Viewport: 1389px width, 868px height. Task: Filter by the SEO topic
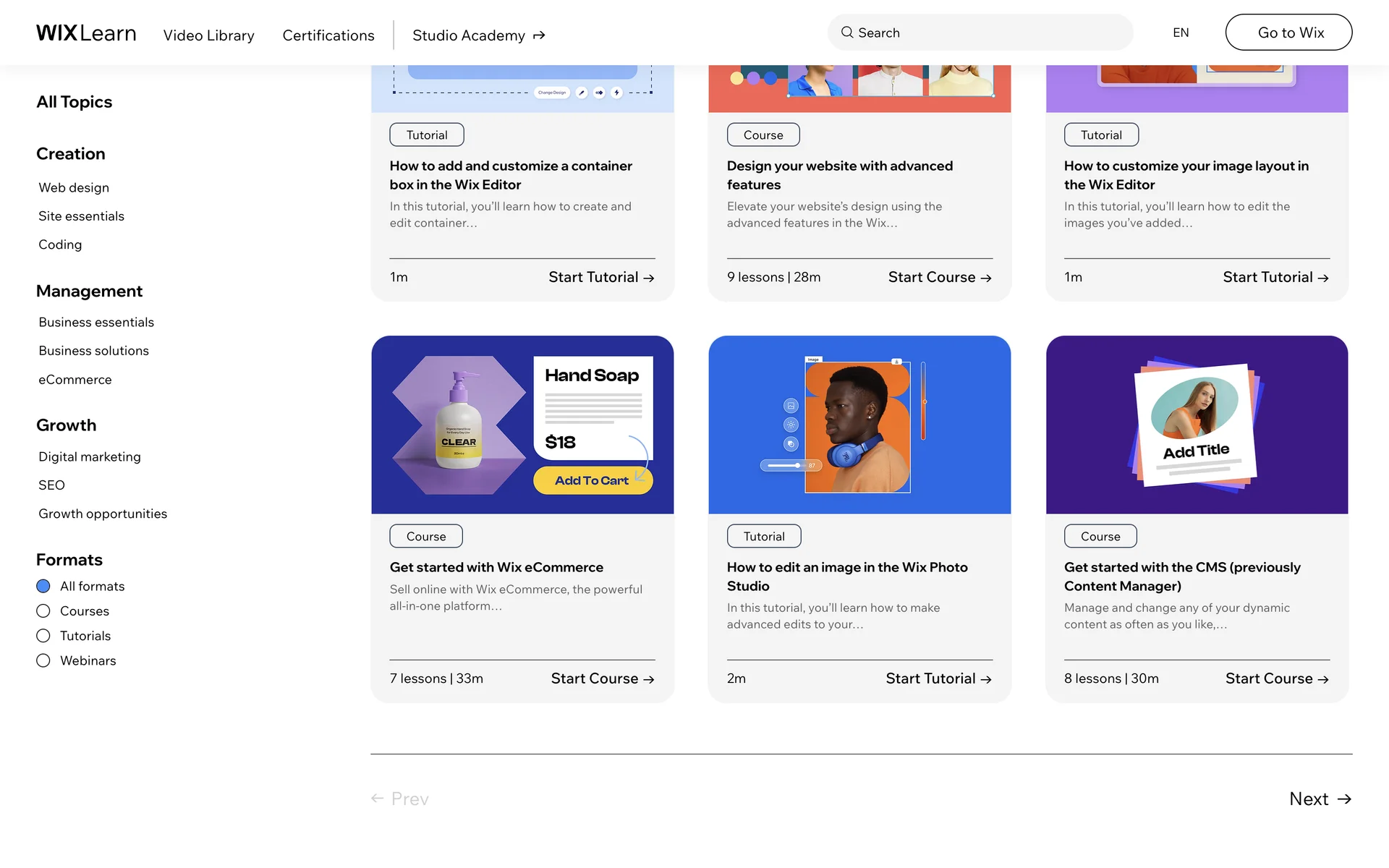click(x=51, y=485)
